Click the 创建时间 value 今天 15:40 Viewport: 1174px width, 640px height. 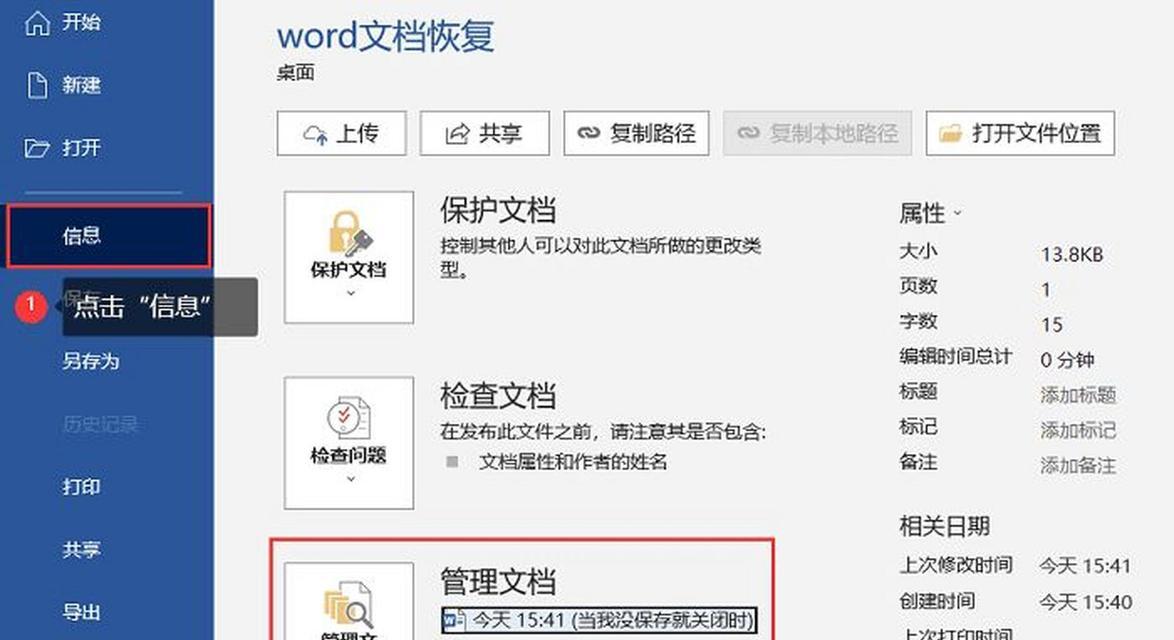coord(1086,602)
